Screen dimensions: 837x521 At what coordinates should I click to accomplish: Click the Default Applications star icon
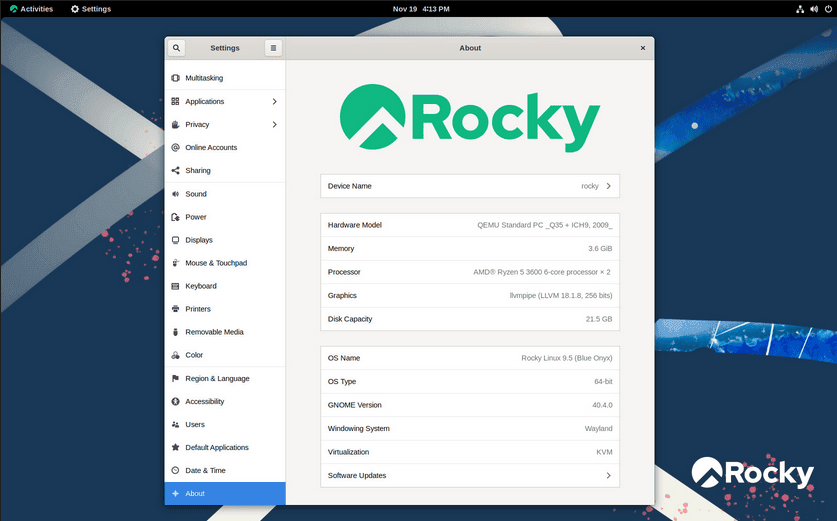click(175, 447)
